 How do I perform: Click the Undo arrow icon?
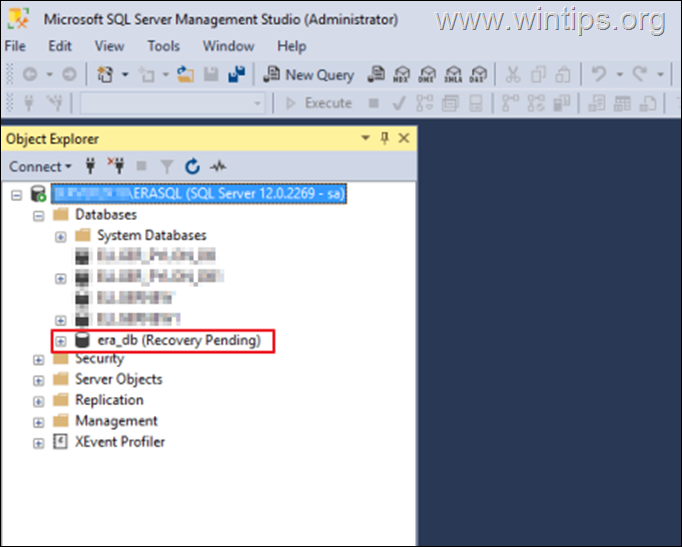point(599,74)
